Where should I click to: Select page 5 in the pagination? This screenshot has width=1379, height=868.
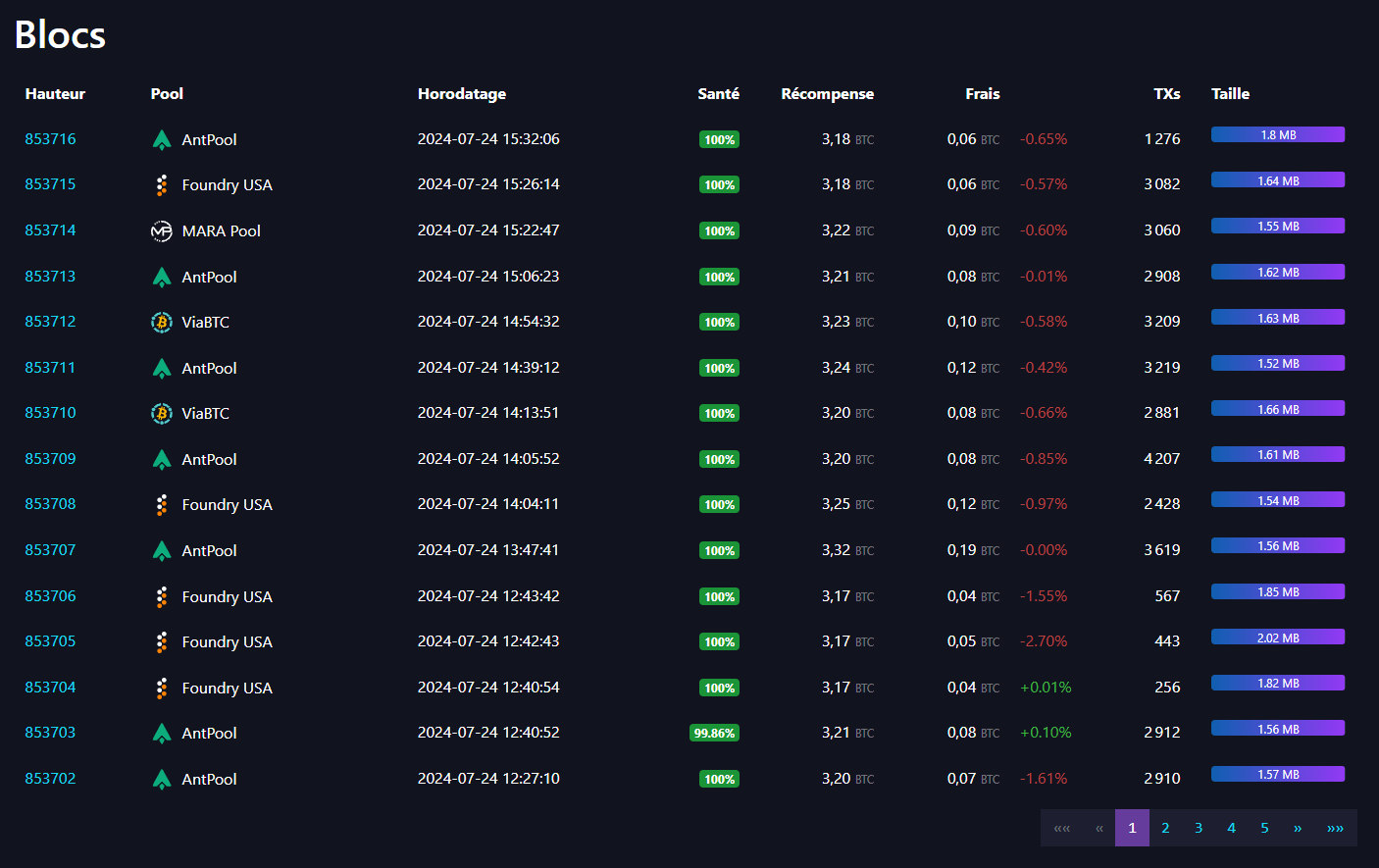click(x=1264, y=828)
